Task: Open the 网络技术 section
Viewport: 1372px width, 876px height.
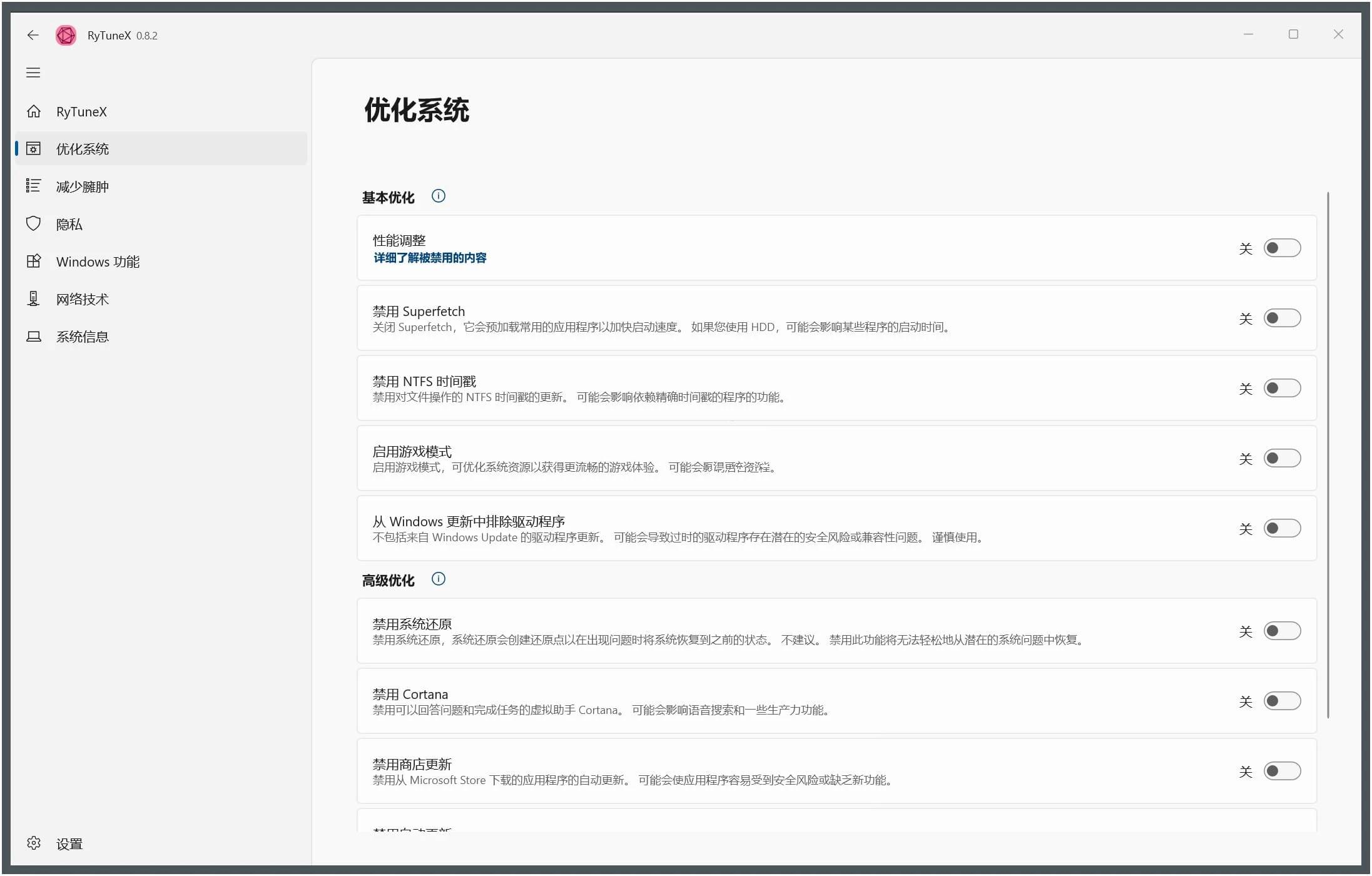Action: pyautogui.click(x=82, y=298)
